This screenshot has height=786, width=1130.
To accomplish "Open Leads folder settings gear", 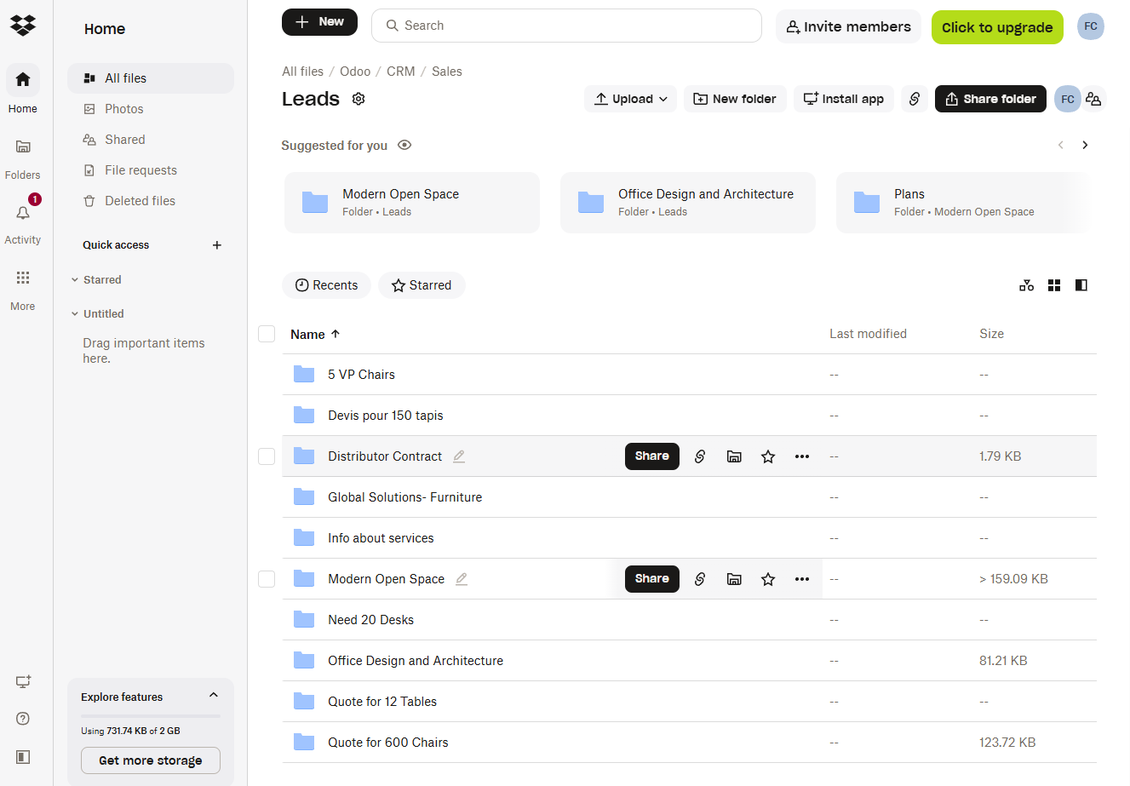I will 358,99.
